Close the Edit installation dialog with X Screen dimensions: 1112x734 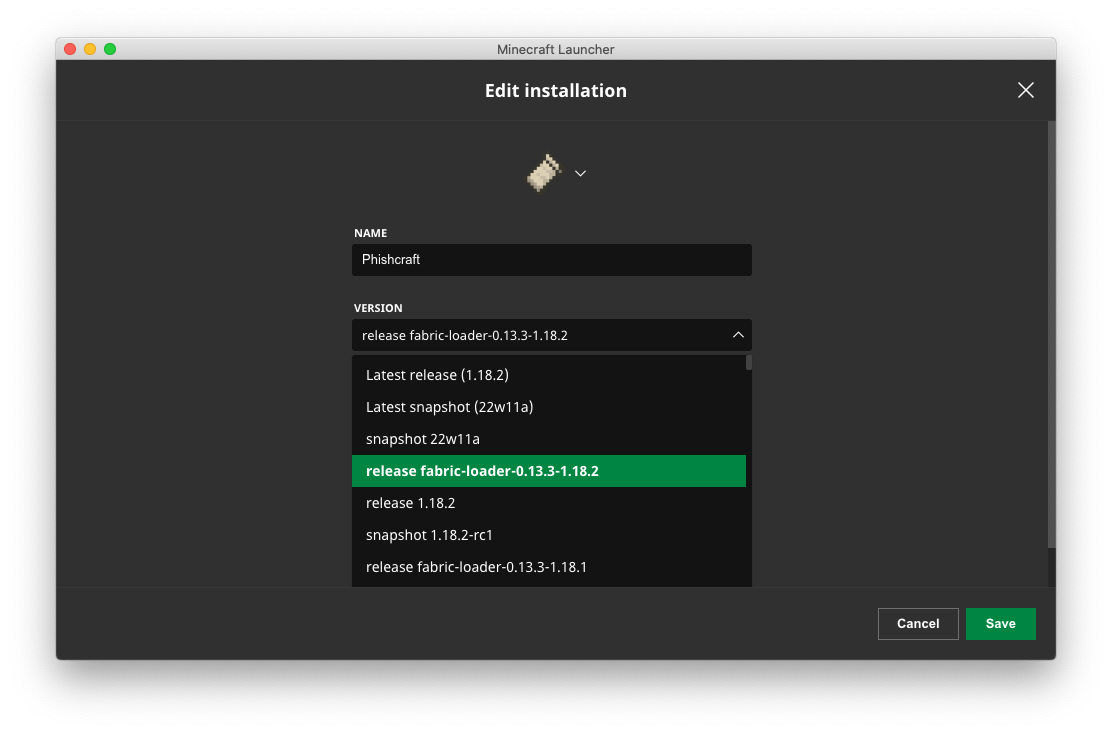pos(1025,90)
